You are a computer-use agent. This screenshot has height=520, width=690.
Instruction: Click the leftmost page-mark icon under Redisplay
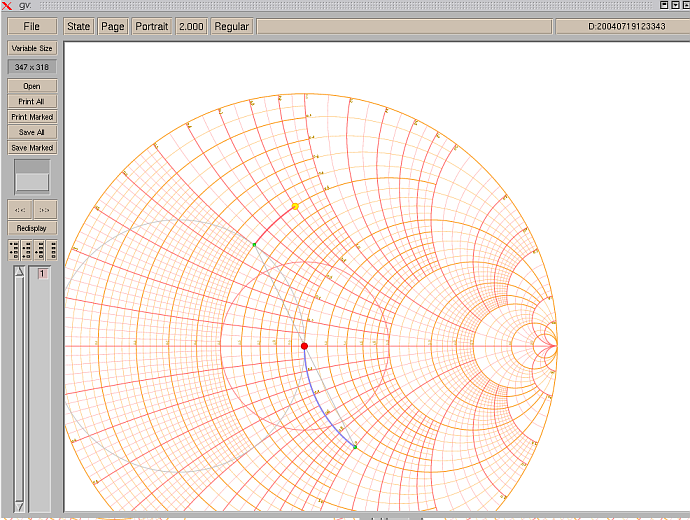[x=14, y=250]
